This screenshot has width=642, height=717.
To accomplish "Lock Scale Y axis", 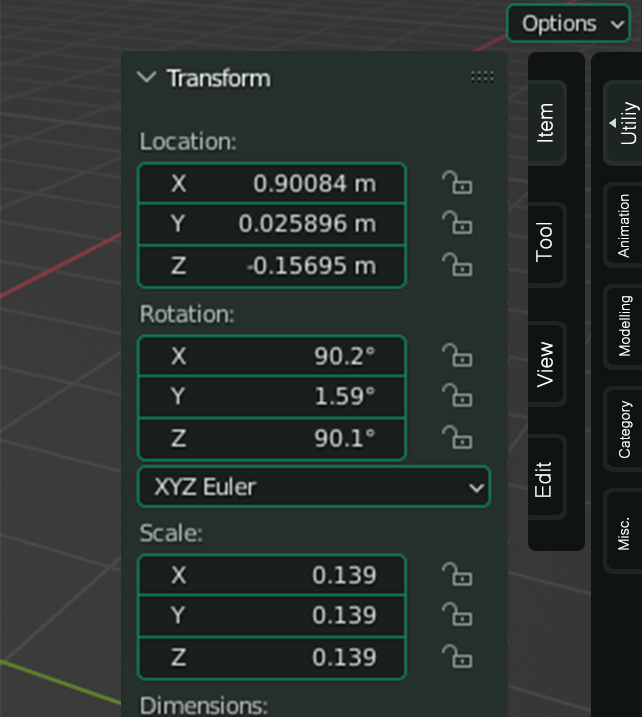I will [457, 615].
